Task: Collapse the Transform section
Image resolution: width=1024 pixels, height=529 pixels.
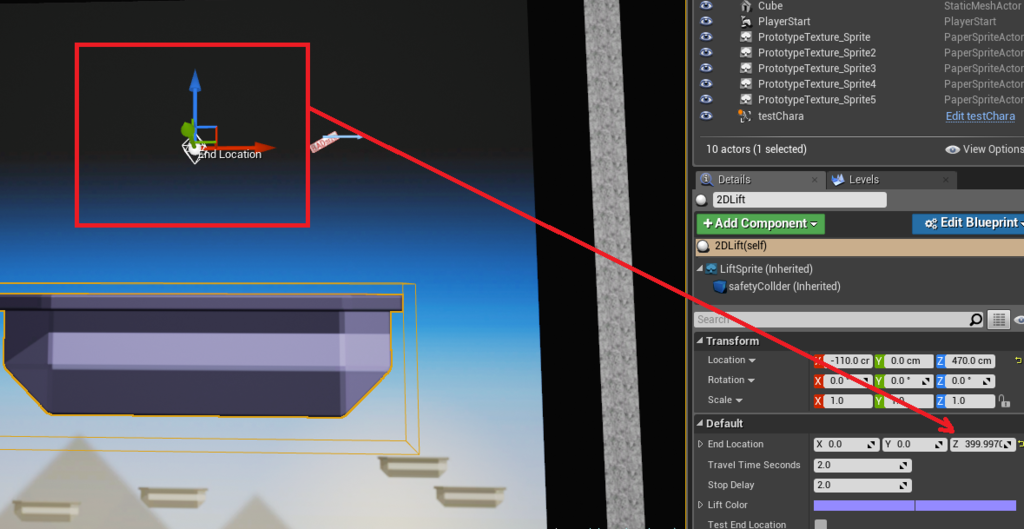Action: [699, 341]
